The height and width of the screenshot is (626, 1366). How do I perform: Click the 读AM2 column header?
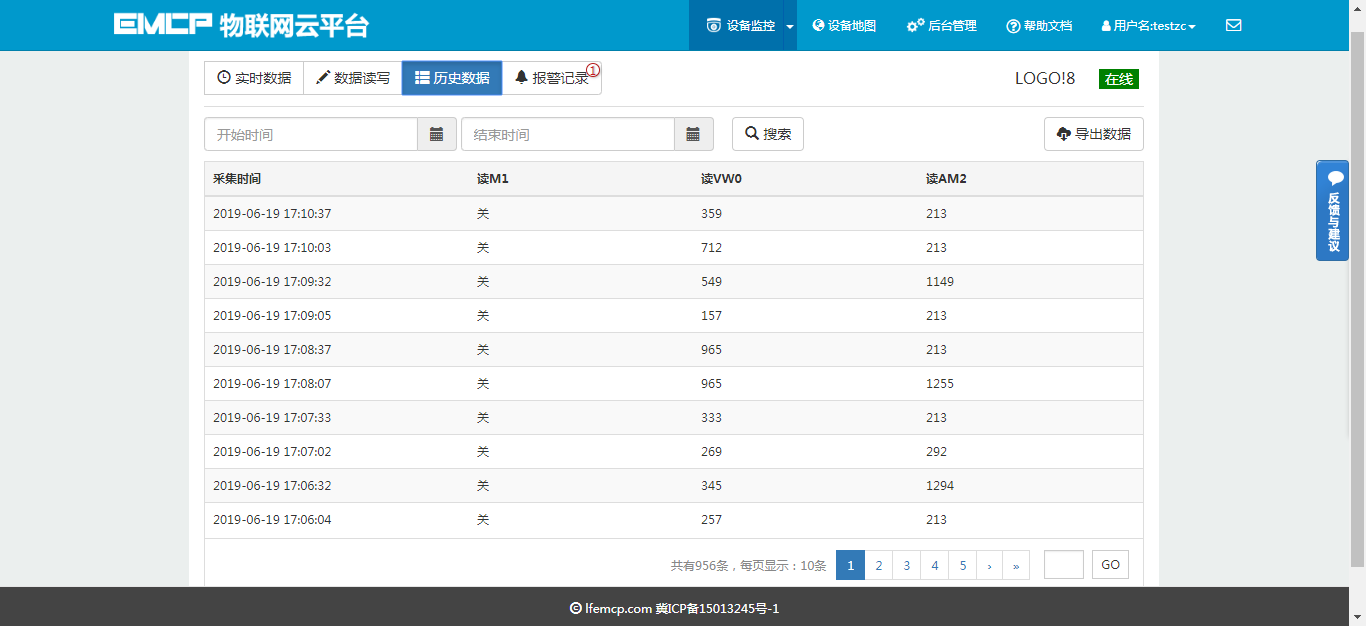click(946, 179)
